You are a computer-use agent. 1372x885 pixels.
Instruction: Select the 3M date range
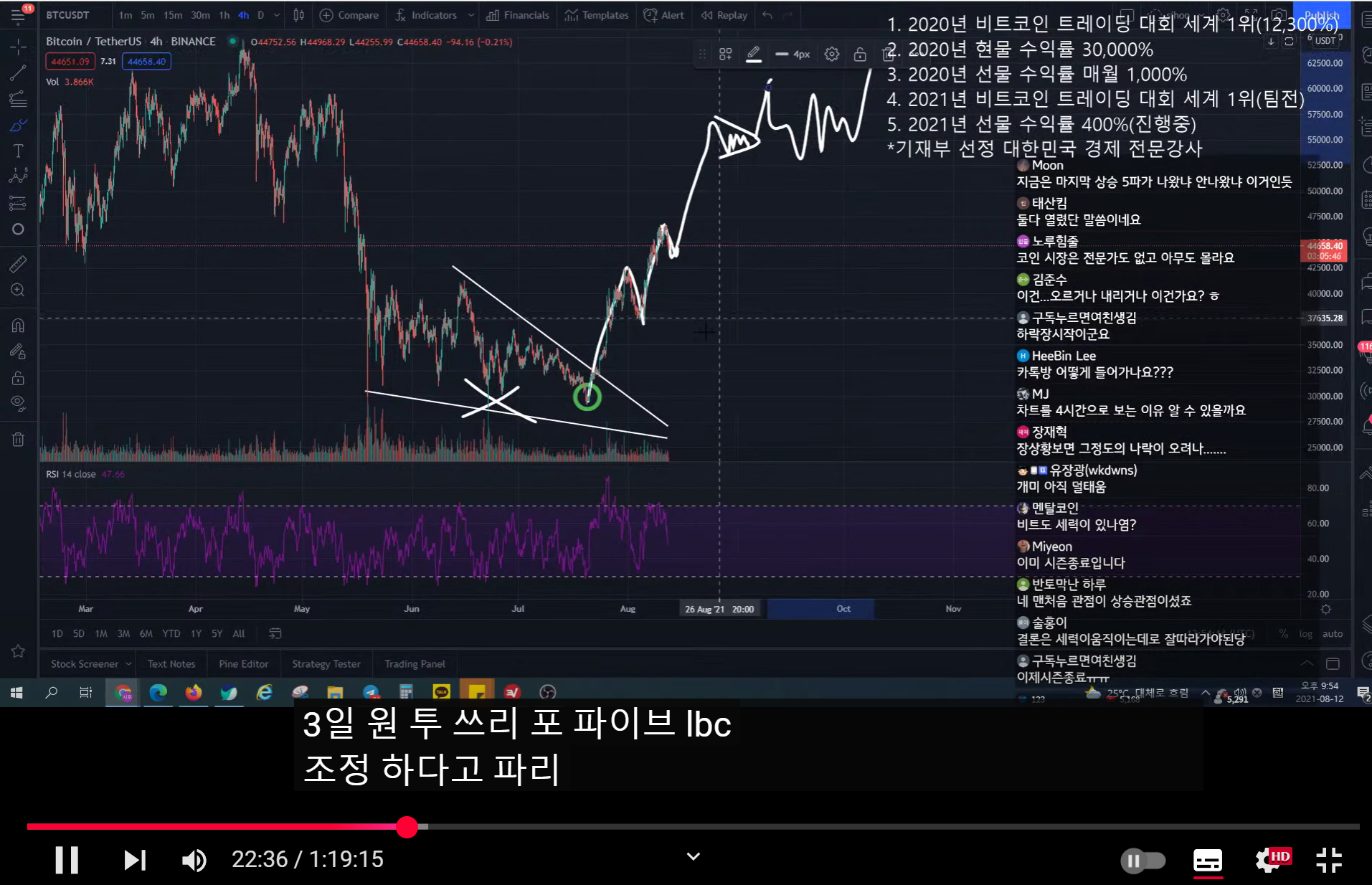click(124, 633)
